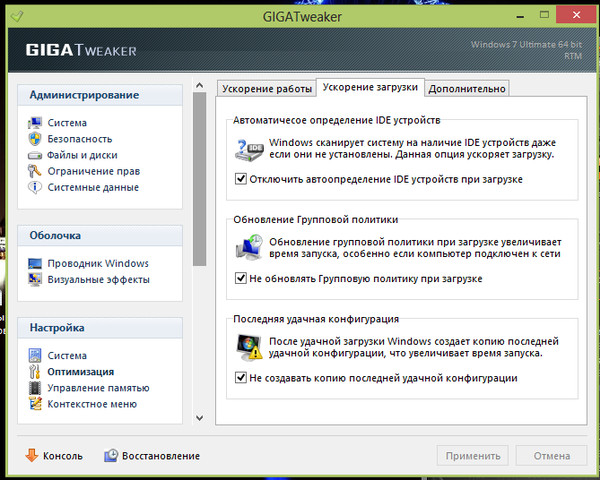This screenshot has height=480, width=600.
Task: Click the info balloon icon next to Системные данные
Action: [x=35, y=187]
